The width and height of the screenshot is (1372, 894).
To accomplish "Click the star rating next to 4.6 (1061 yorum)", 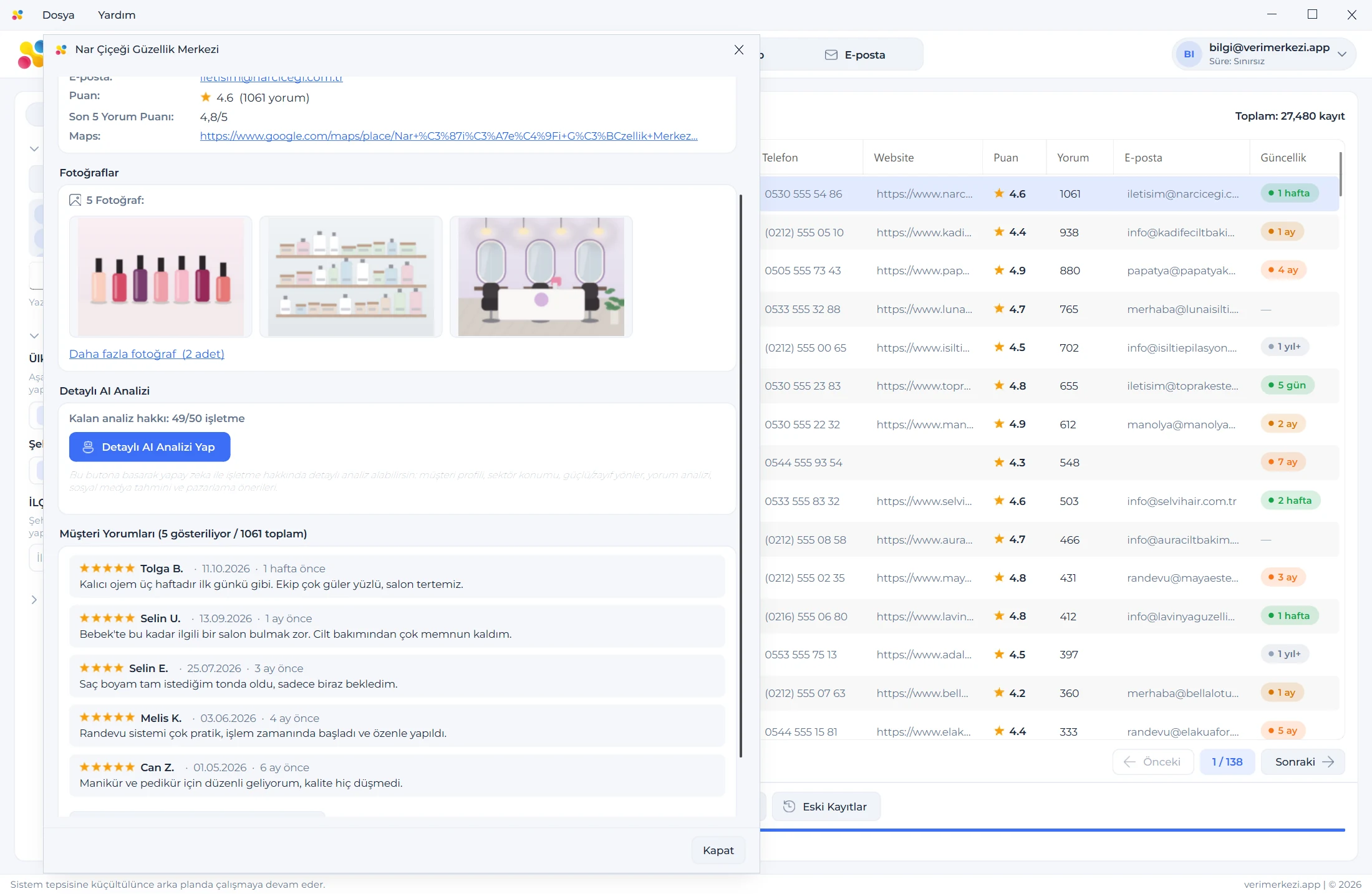I will pyautogui.click(x=206, y=97).
